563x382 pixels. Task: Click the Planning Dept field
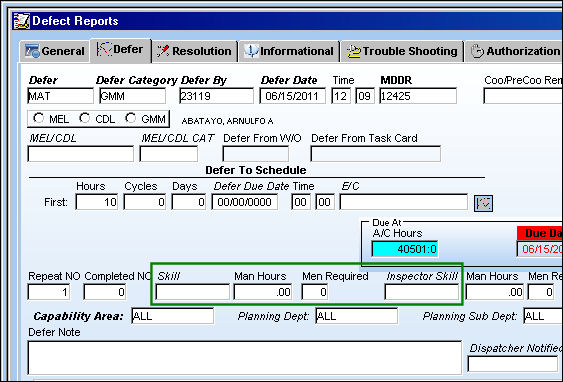[x=357, y=316]
